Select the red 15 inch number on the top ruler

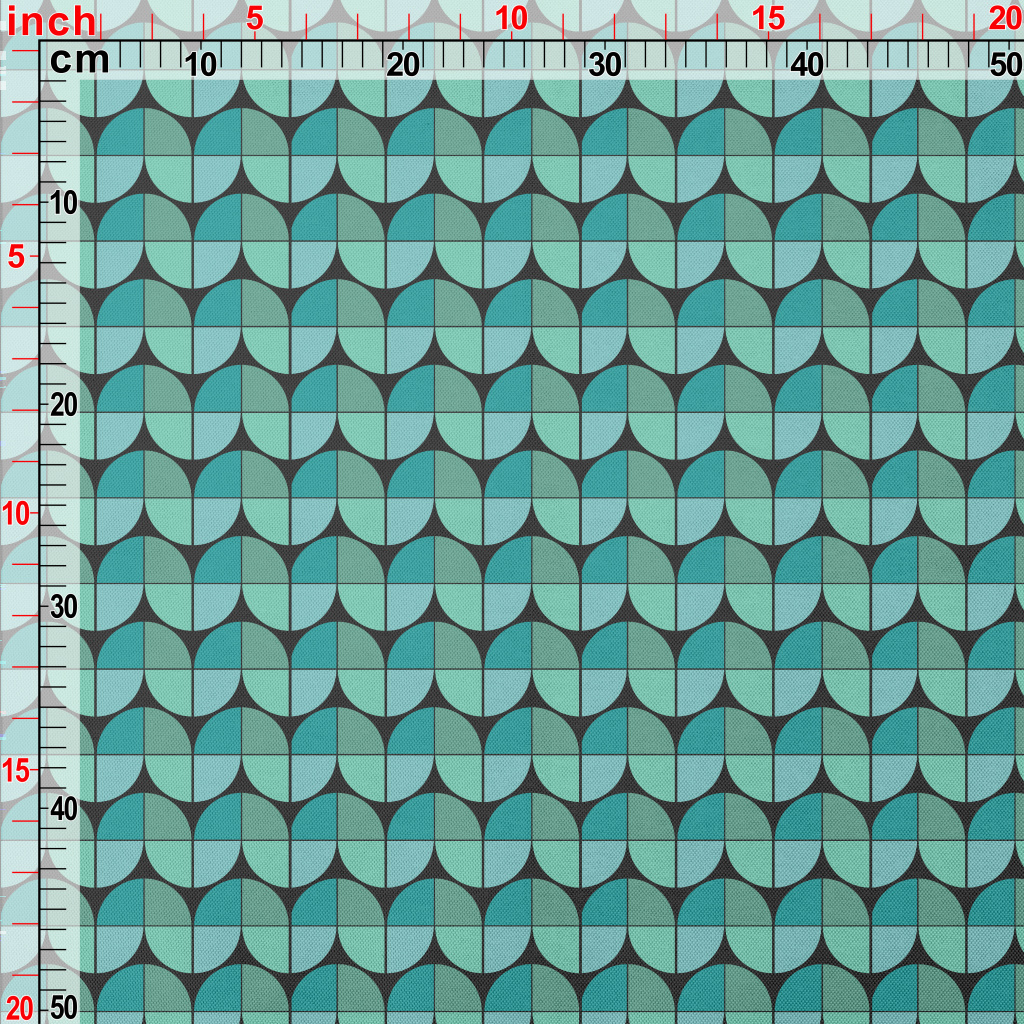click(768, 19)
